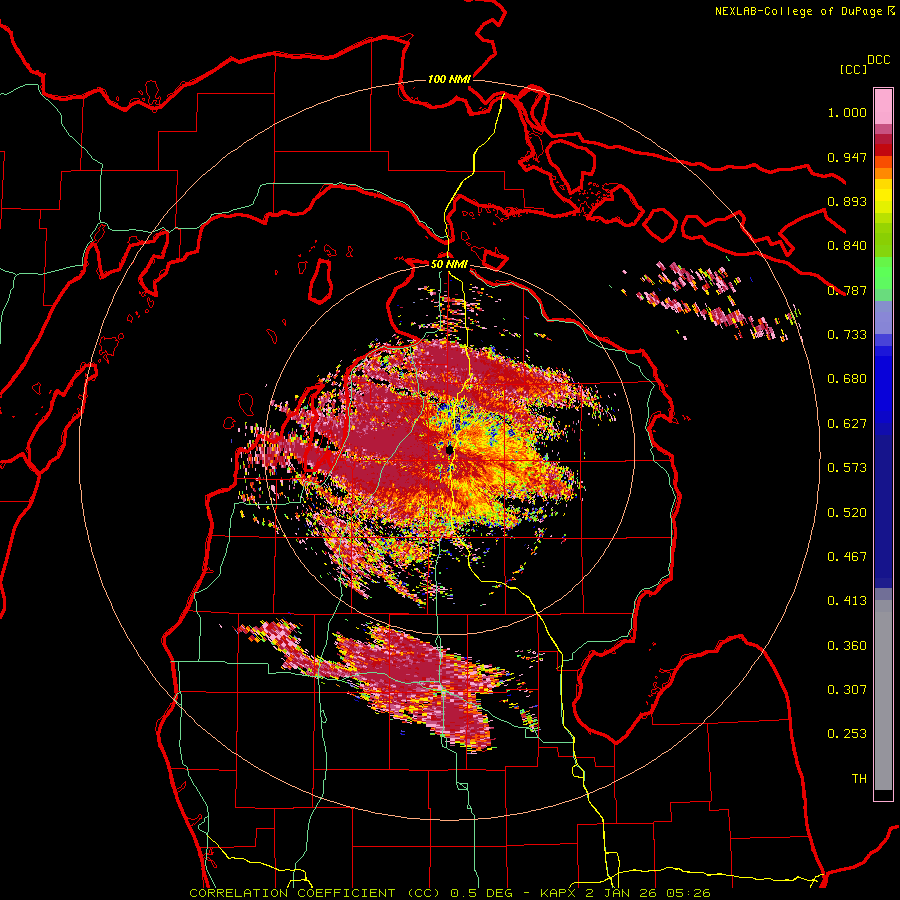Click the gray lower segment of color bar
This screenshot has height=900, width=900.
883,700
